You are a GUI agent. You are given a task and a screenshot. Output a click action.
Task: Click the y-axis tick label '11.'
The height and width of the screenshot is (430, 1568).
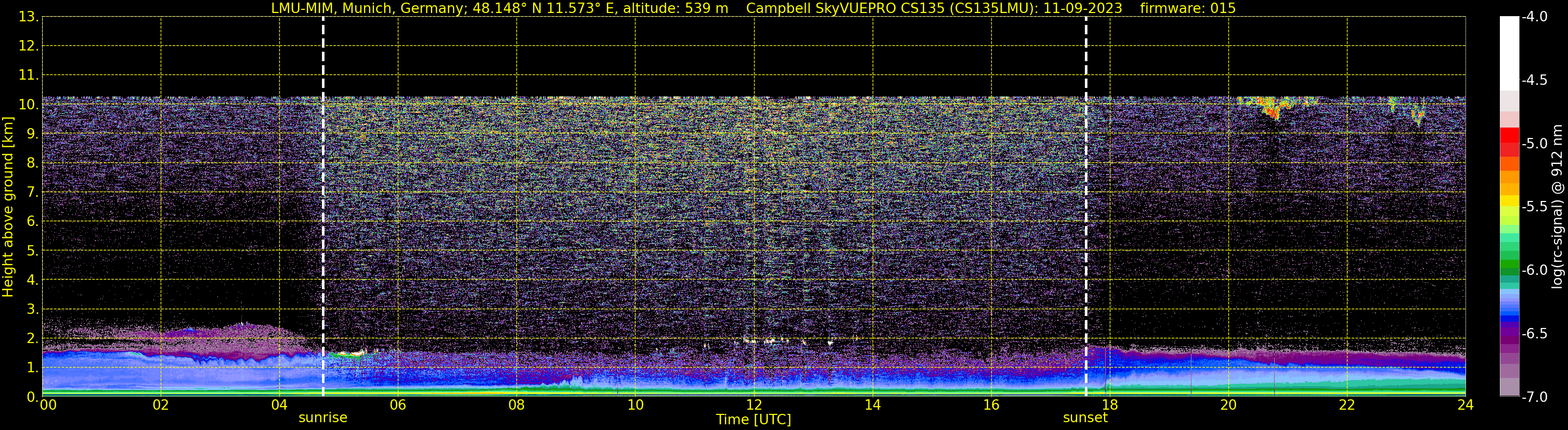(29, 75)
